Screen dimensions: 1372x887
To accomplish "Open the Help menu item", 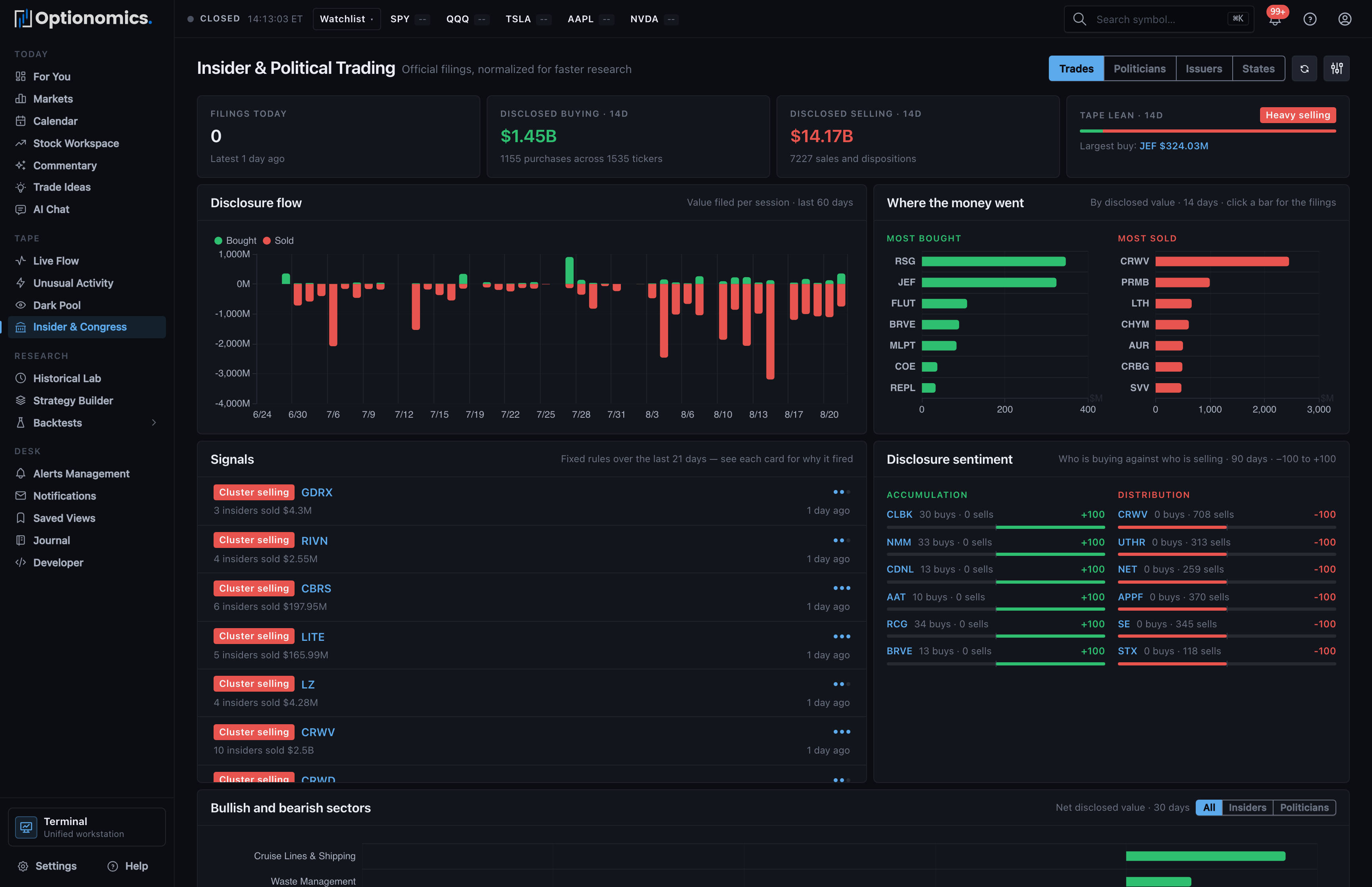I will point(128,866).
